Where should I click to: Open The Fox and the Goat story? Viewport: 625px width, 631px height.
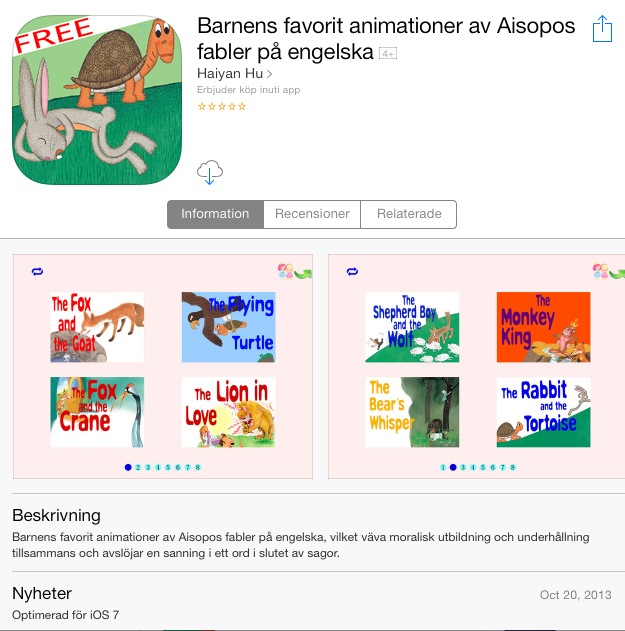97,327
